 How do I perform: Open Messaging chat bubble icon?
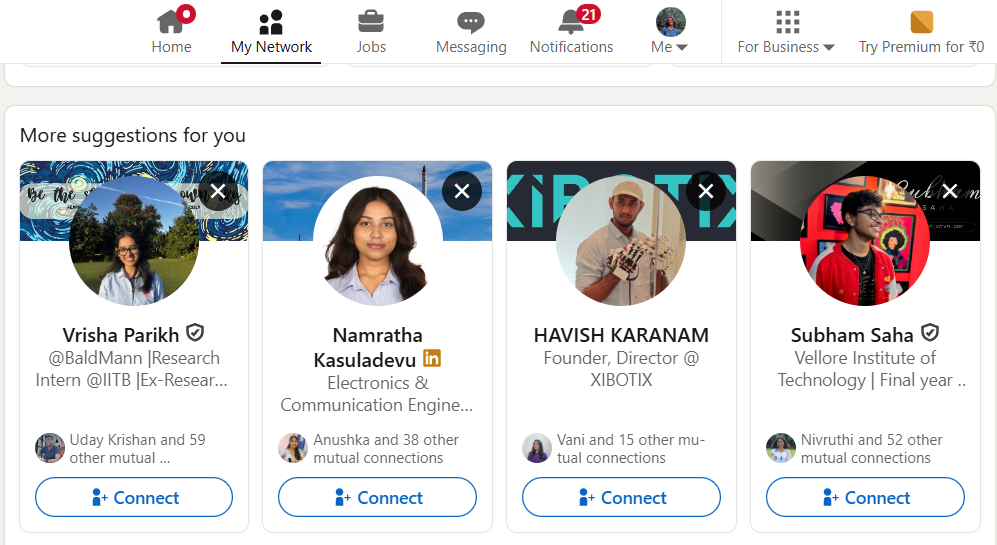[471, 22]
